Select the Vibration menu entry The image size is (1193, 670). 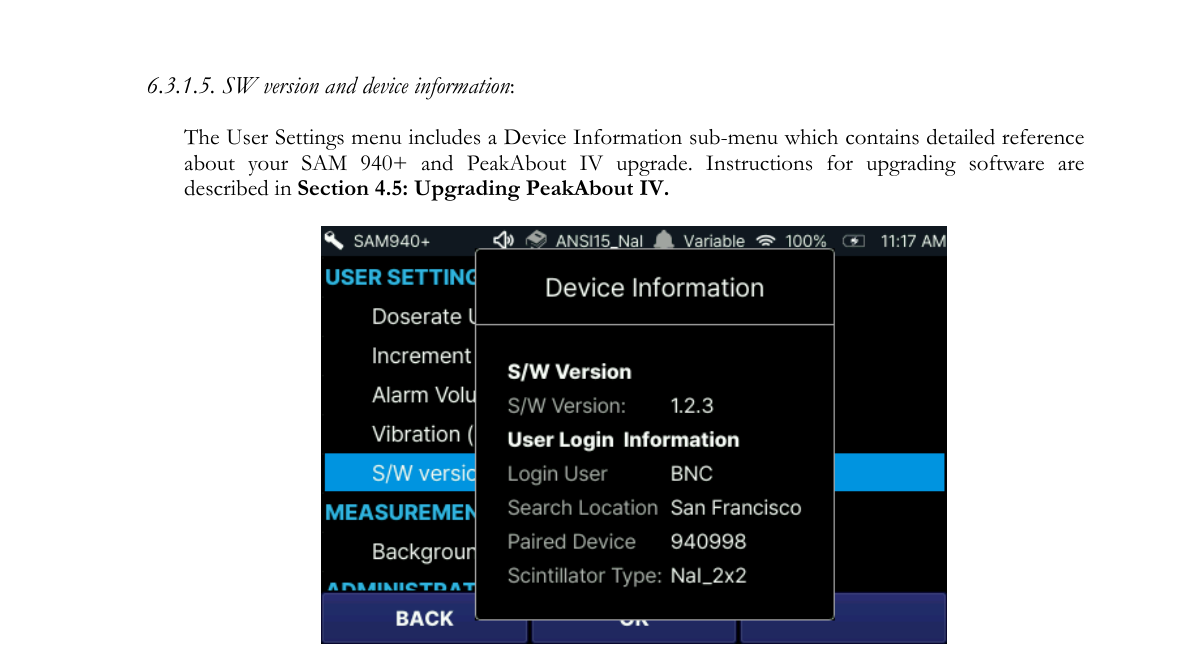(423, 434)
